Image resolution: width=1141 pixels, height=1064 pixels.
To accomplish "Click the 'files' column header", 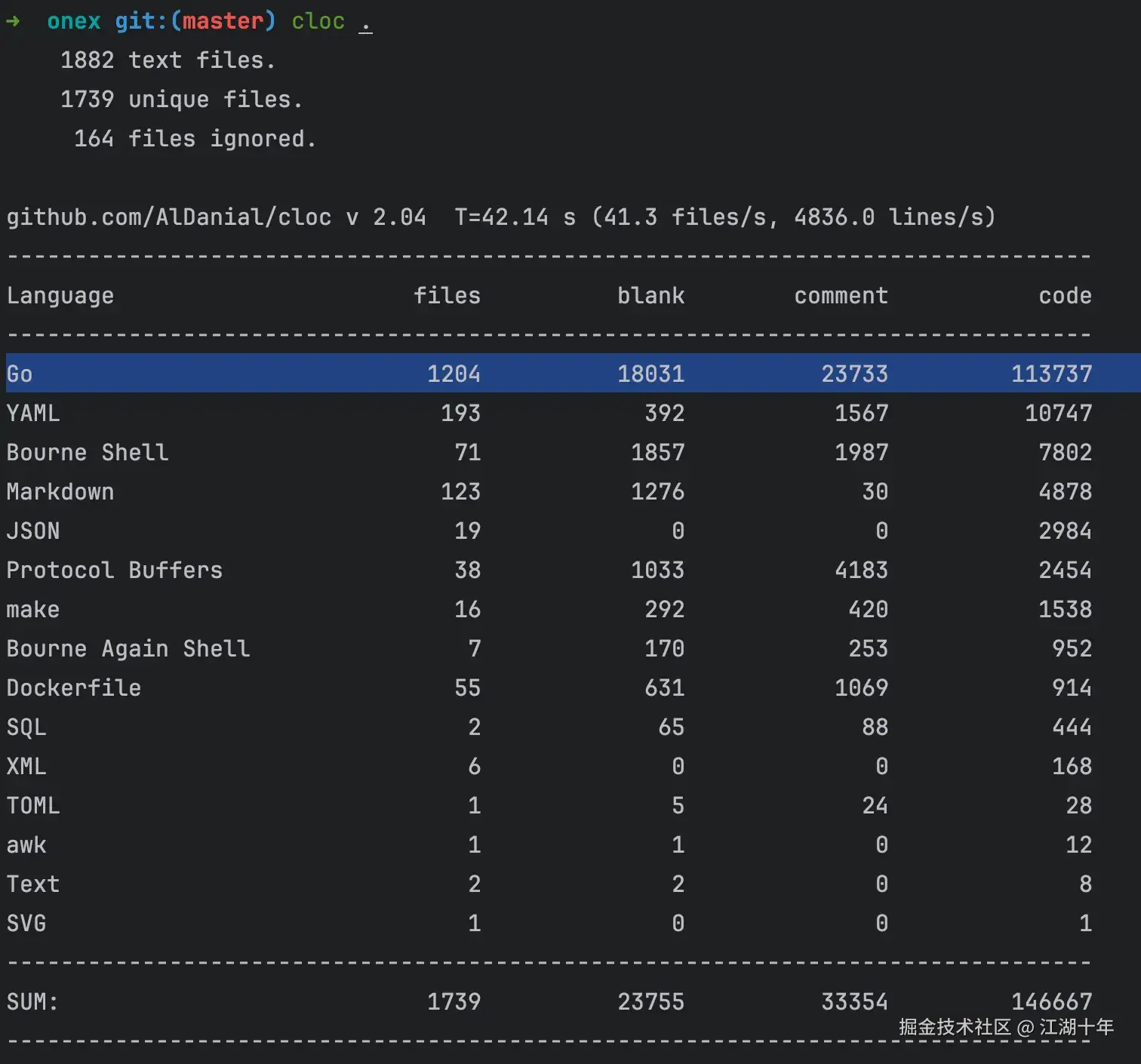I will pos(447,296).
